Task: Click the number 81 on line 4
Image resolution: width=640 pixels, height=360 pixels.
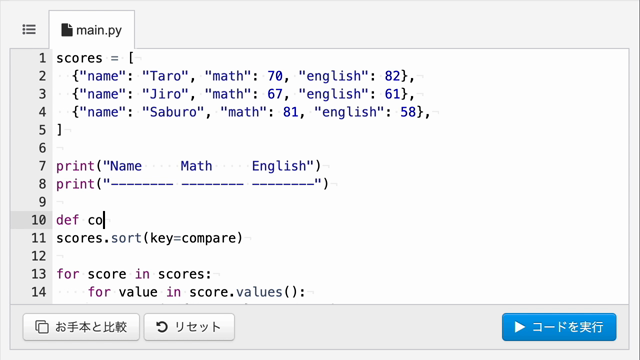Action: 291,112
